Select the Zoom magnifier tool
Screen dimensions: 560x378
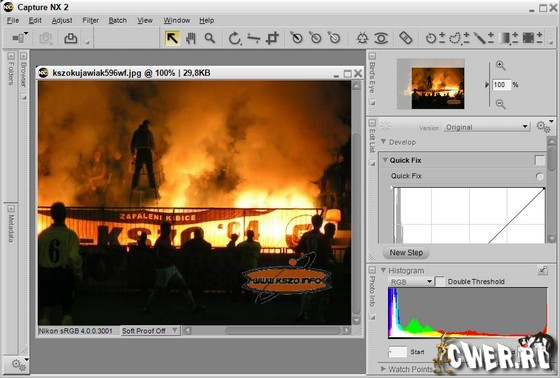pyautogui.click(x=210, y=38)
